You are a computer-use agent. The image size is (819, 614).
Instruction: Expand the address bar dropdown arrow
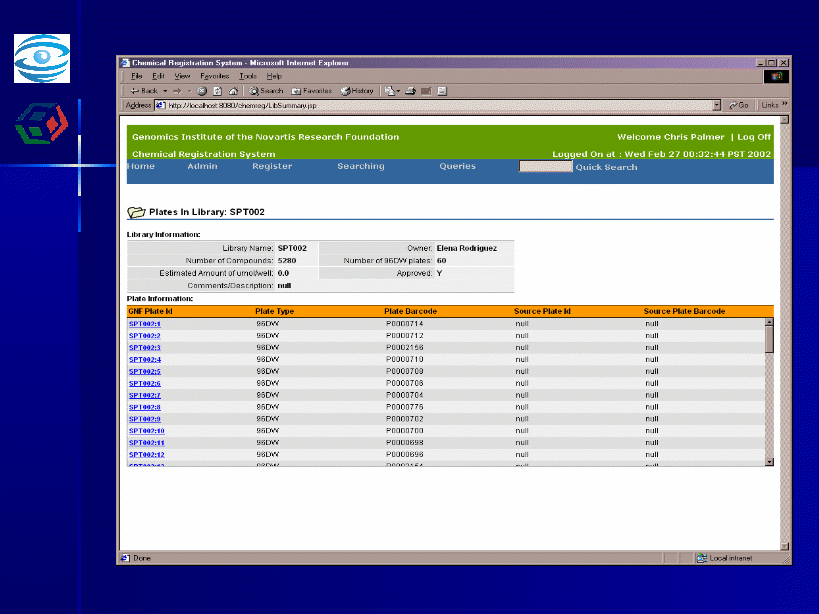pyautogui.click(x=716, y=105)
